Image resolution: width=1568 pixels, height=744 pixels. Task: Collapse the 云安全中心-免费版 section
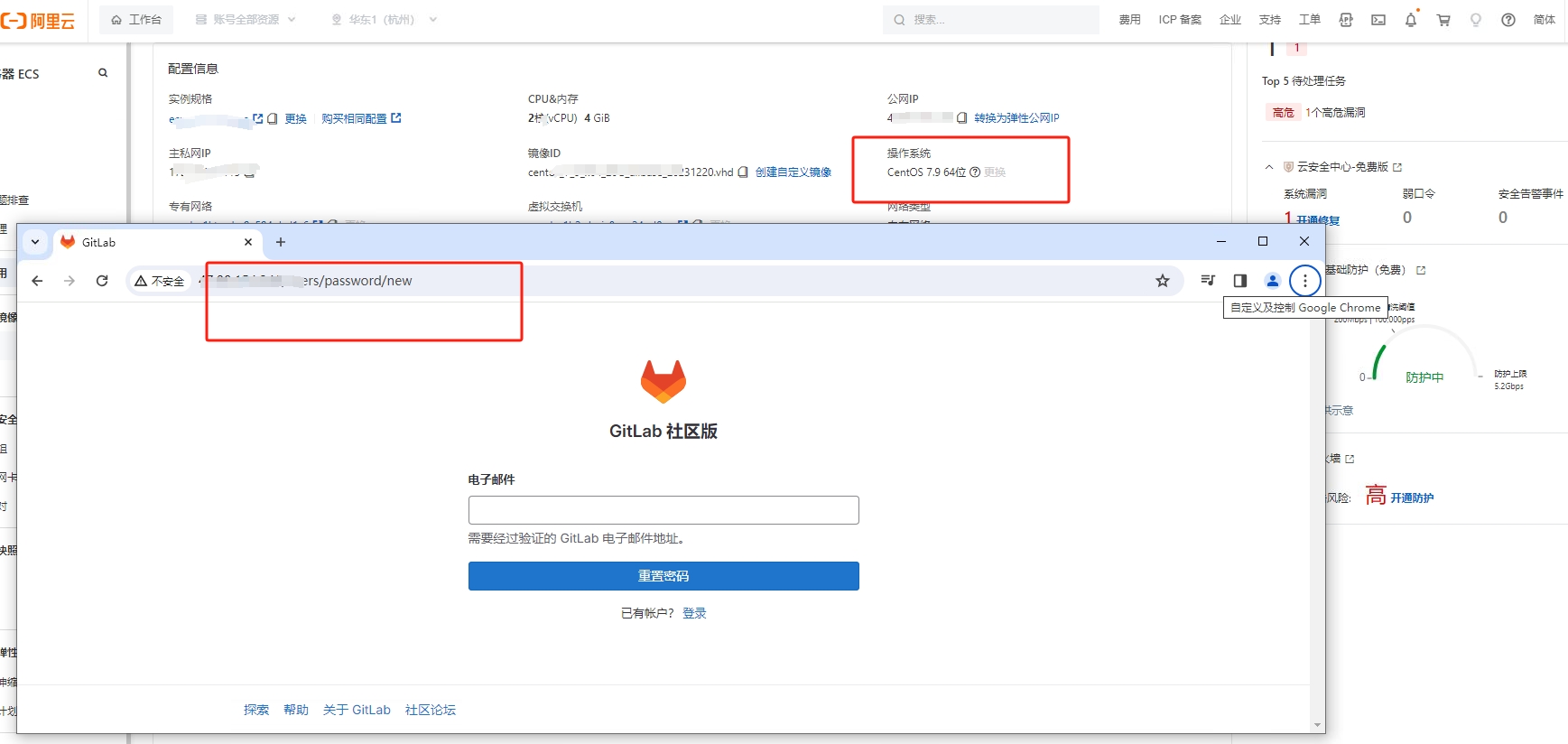click(x=1269, y=167)
